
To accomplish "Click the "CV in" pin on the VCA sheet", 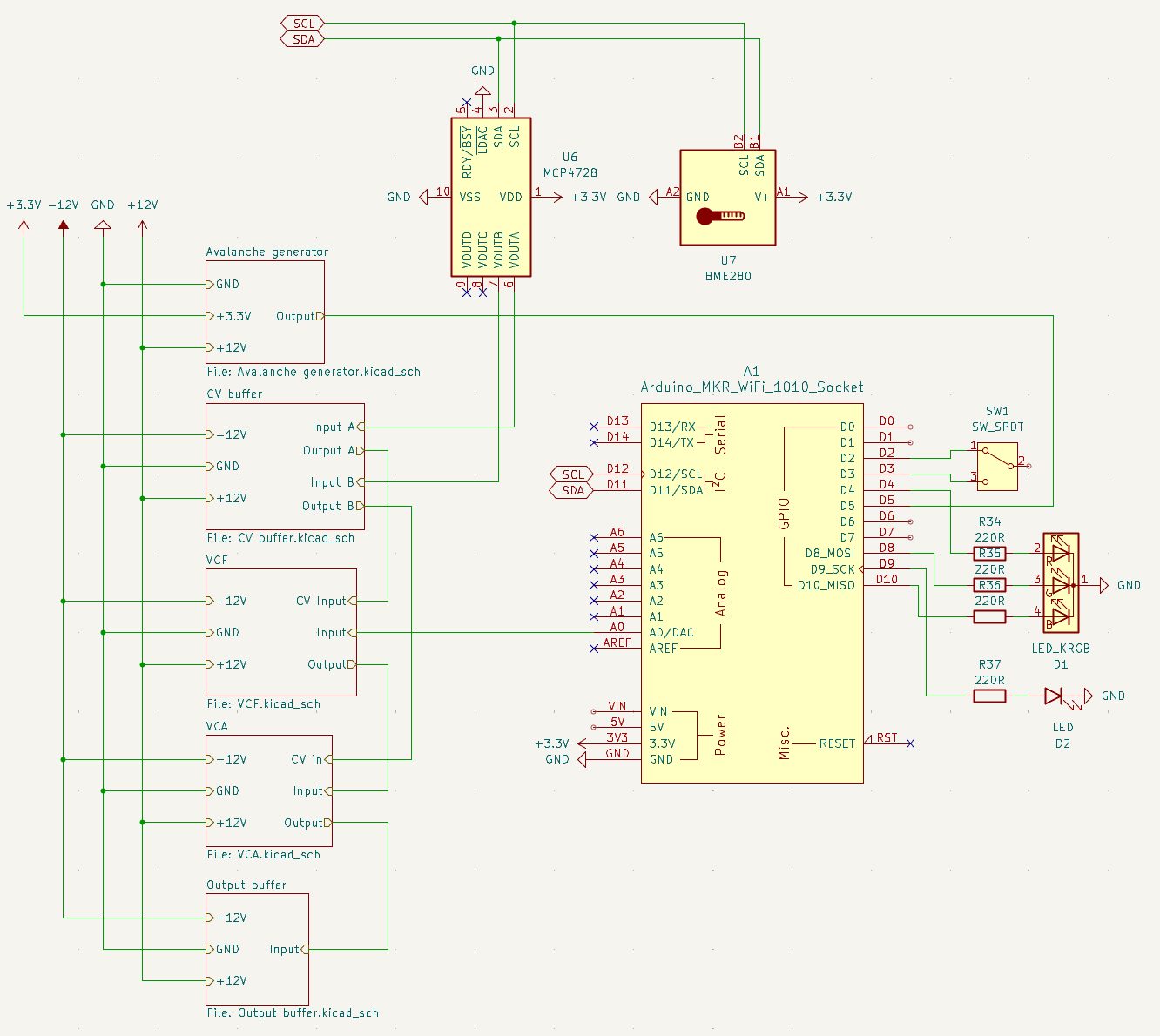I will coord(311,759).
